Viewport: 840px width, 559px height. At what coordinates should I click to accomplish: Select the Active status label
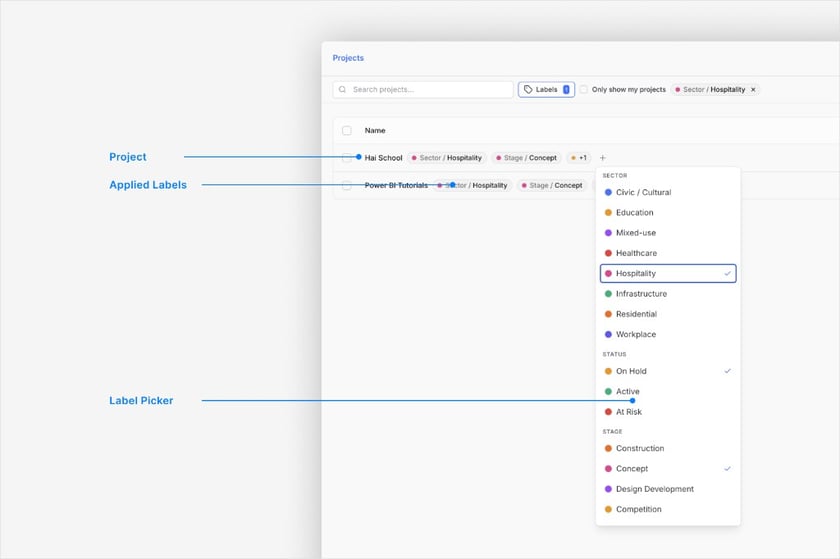[668, 391]
